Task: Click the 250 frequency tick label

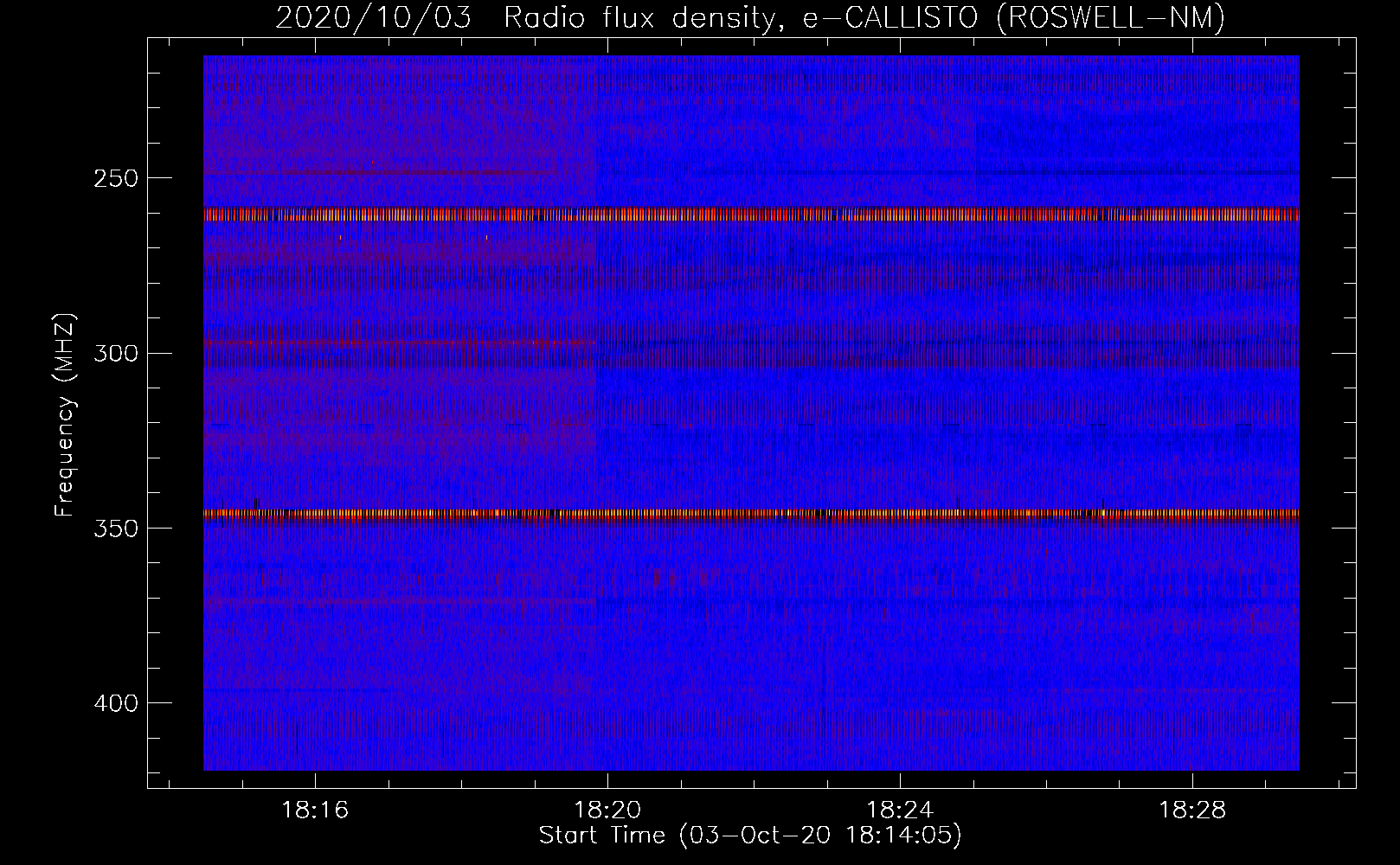Action: tap(116, 179)
